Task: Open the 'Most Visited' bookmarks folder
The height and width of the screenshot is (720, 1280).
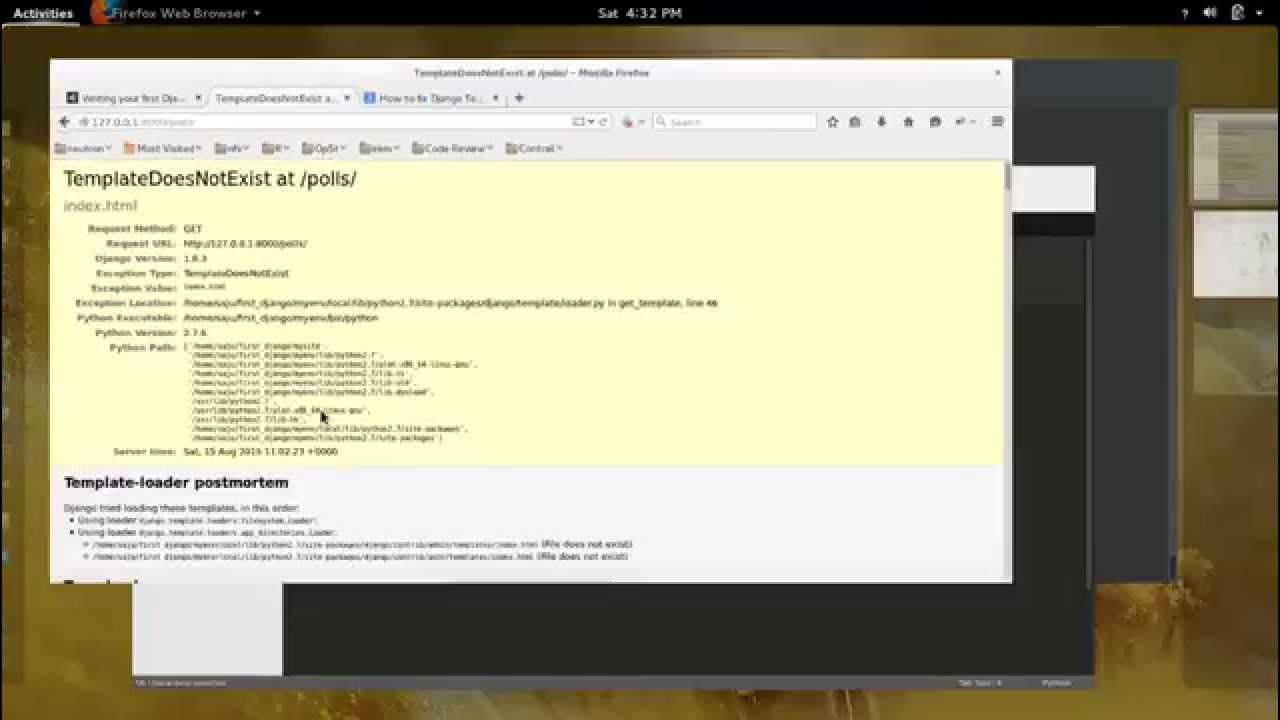Action: click(163, 148)
